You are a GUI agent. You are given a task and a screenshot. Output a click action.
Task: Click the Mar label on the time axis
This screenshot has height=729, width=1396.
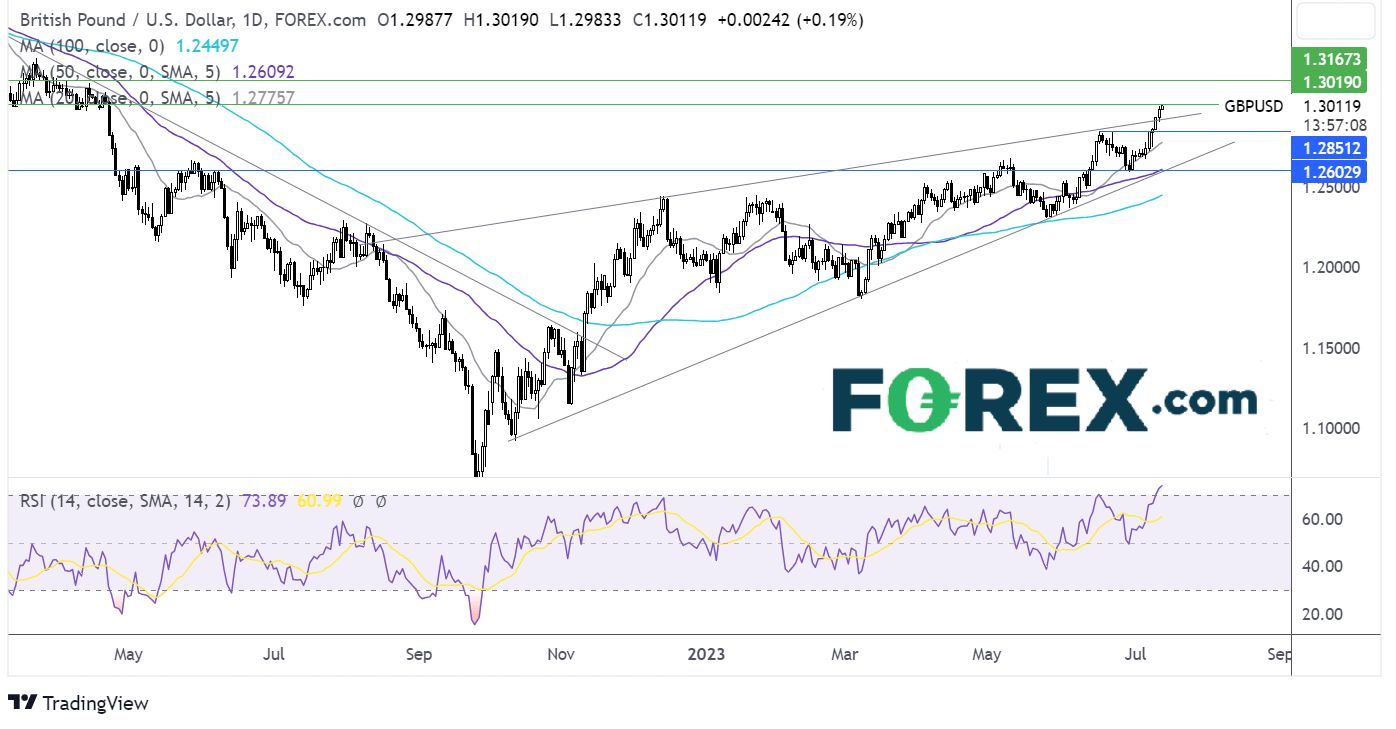point(845,655)
